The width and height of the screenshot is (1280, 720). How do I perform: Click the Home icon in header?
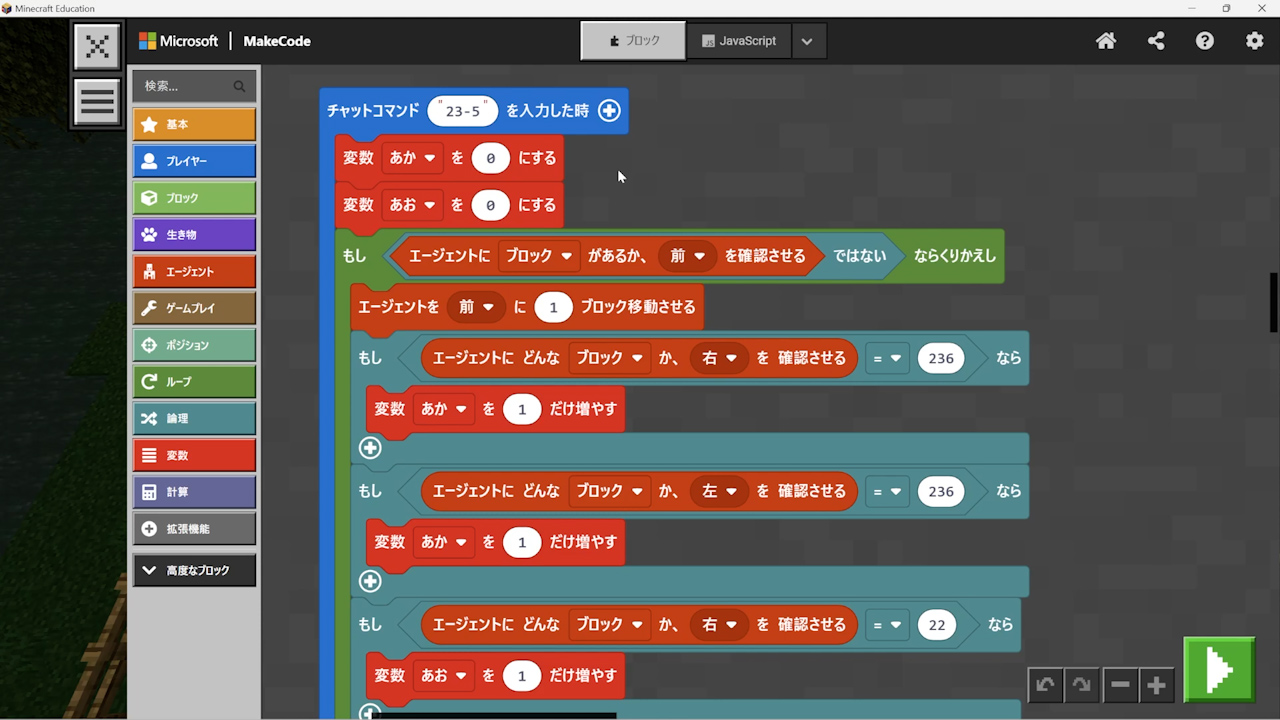tap(1106, 41)
